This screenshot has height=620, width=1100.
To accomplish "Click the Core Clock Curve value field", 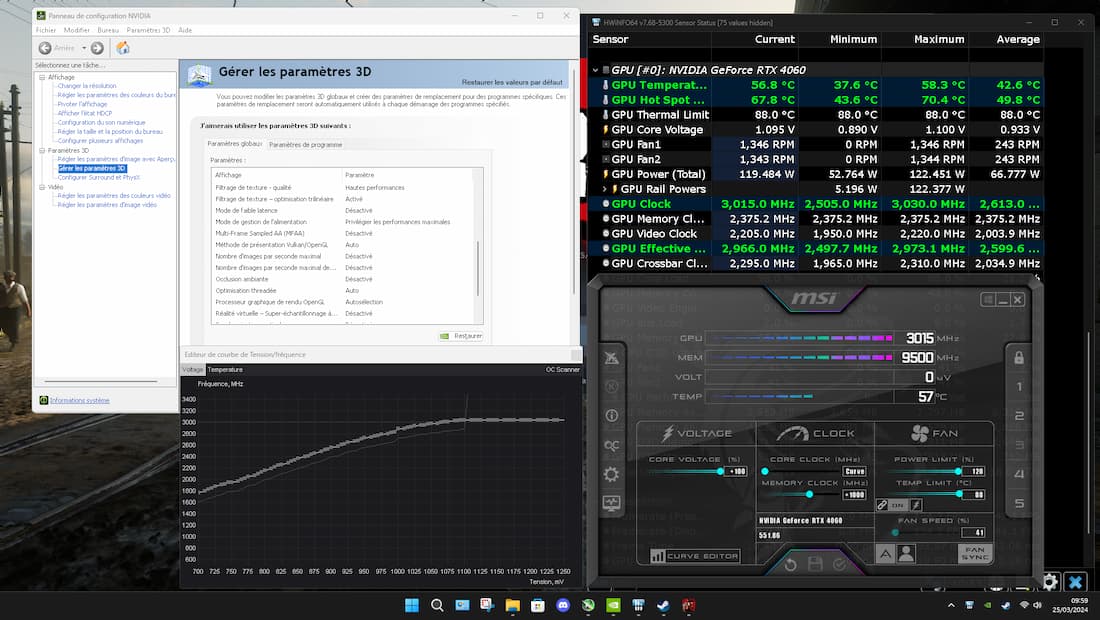I will click(854, 471).
